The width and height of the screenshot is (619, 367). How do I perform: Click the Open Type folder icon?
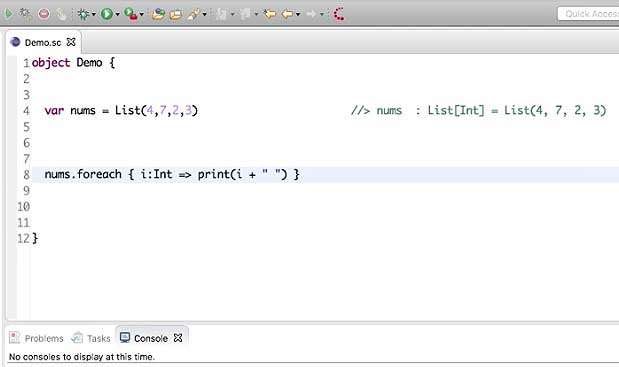[x=158, y=14]
